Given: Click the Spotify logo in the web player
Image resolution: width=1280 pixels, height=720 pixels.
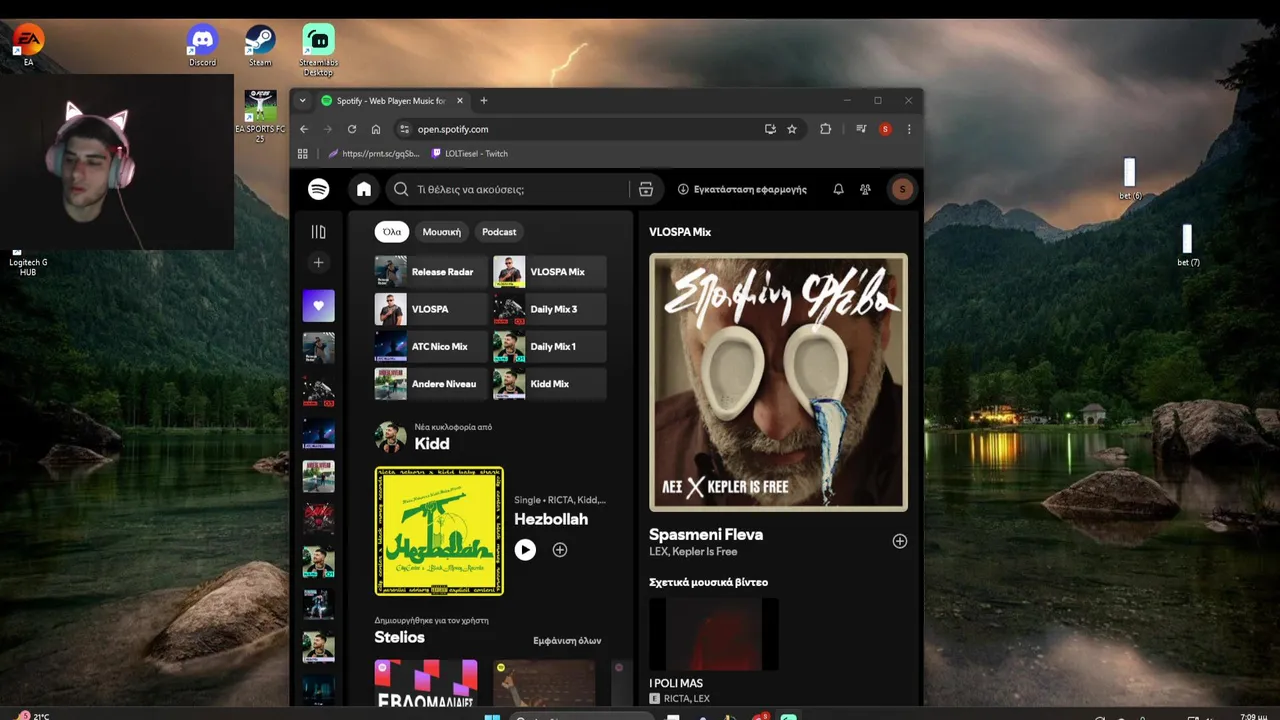Looking at the screenshot, I should click(318, 189).
